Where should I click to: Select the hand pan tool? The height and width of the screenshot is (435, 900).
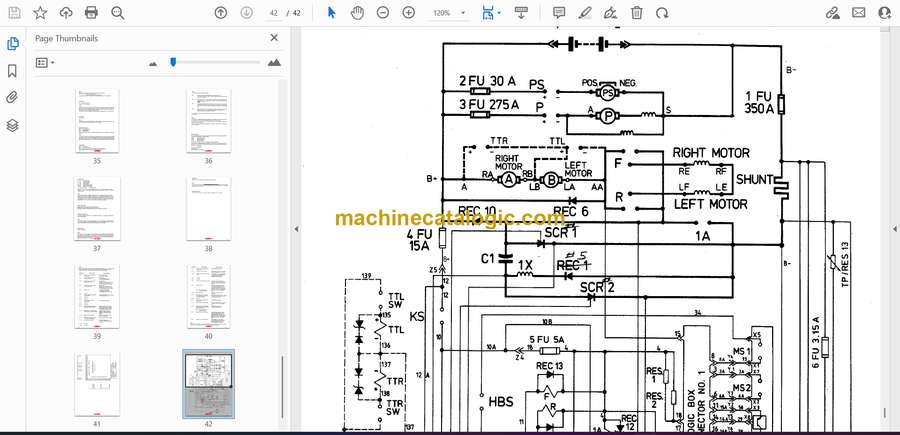click(358, 13)
